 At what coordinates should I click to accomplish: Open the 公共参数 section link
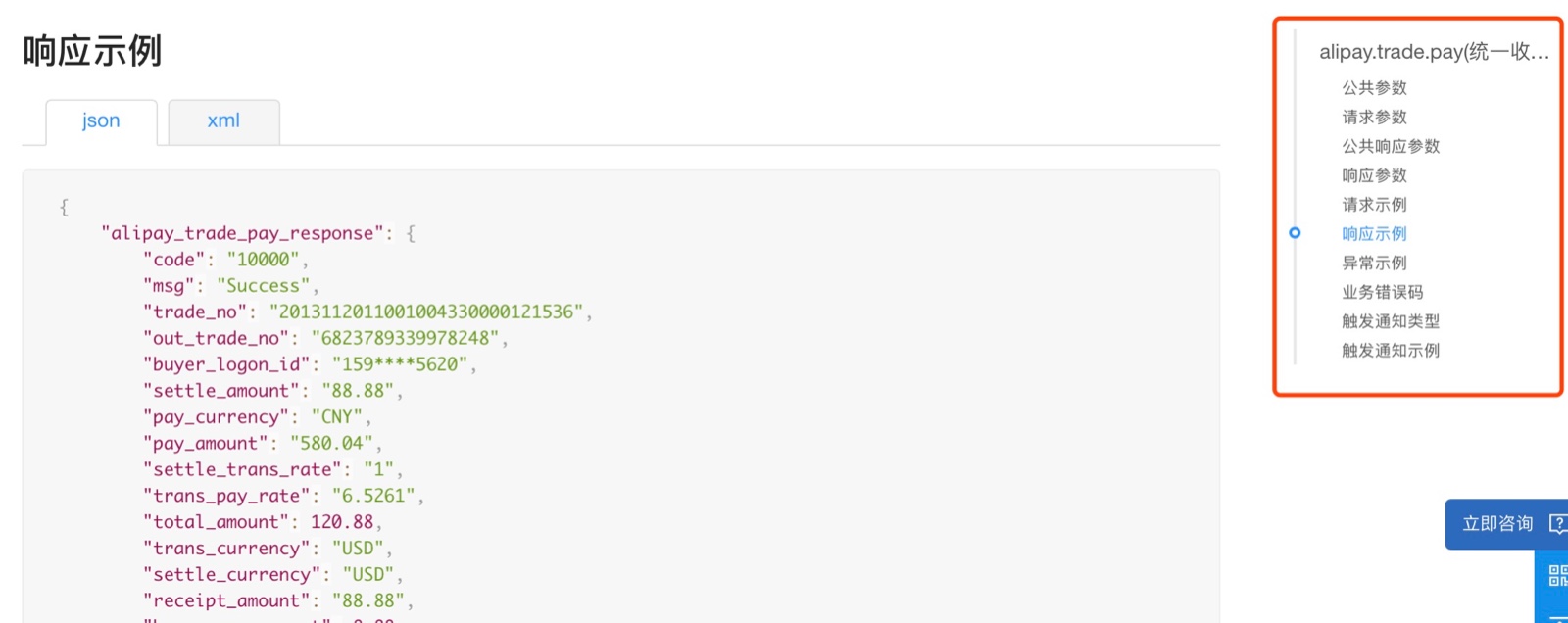[1374, 88]
